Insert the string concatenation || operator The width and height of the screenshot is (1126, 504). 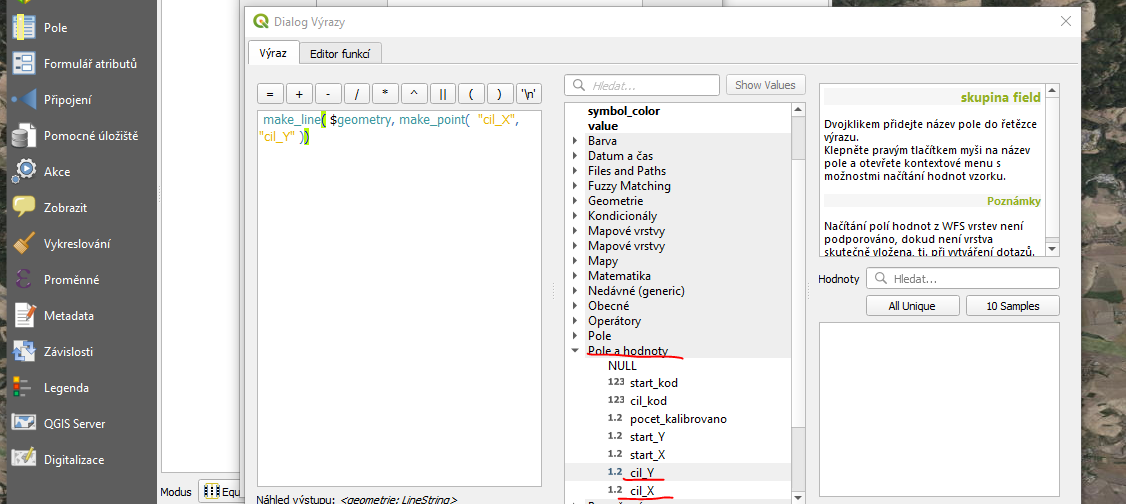click(443, 94)
